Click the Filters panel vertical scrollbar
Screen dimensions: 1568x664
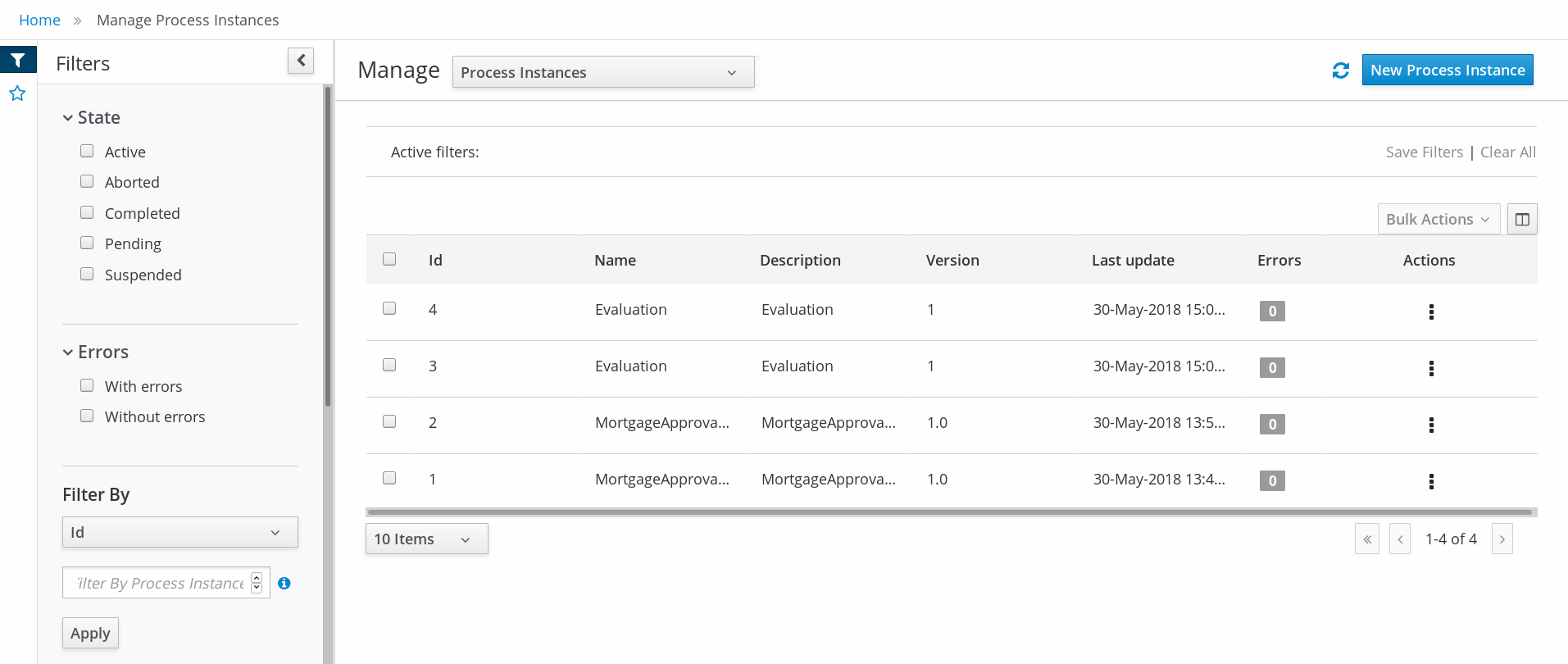[x=328, y=246]
